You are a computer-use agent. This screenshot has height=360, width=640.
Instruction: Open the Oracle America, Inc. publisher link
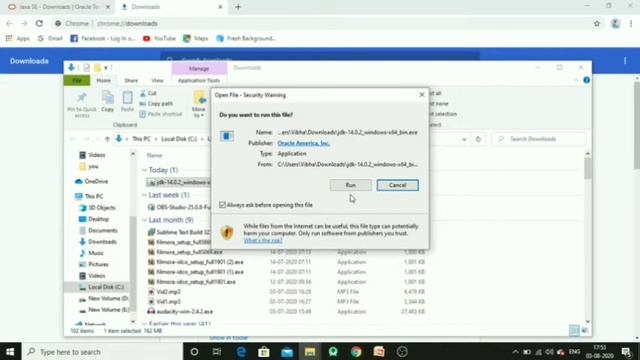[x=303, y=143]
